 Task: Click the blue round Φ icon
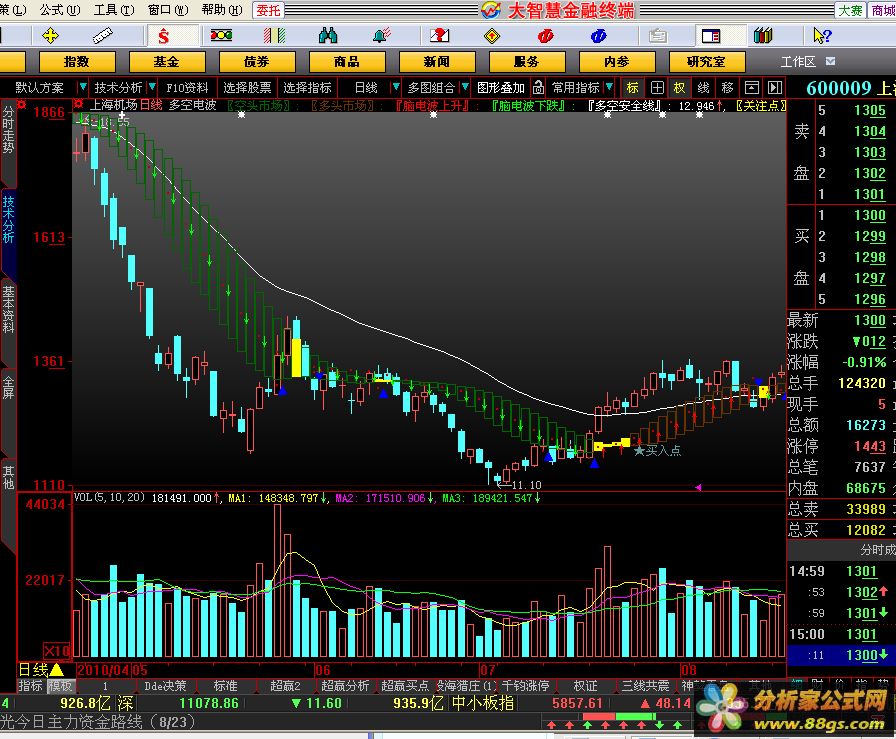[x=598, y=36]
